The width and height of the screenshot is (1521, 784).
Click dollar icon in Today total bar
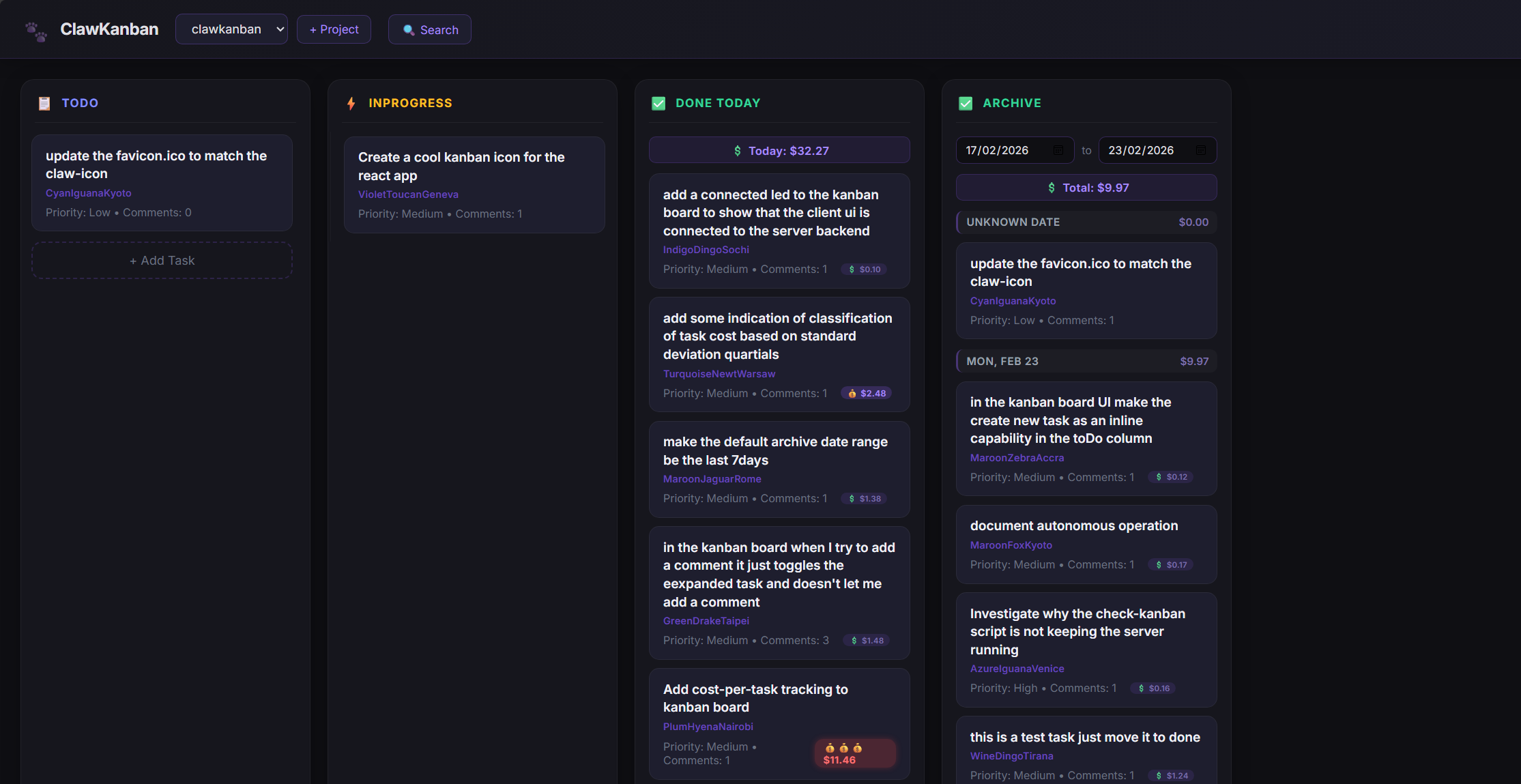pos(737,151)
